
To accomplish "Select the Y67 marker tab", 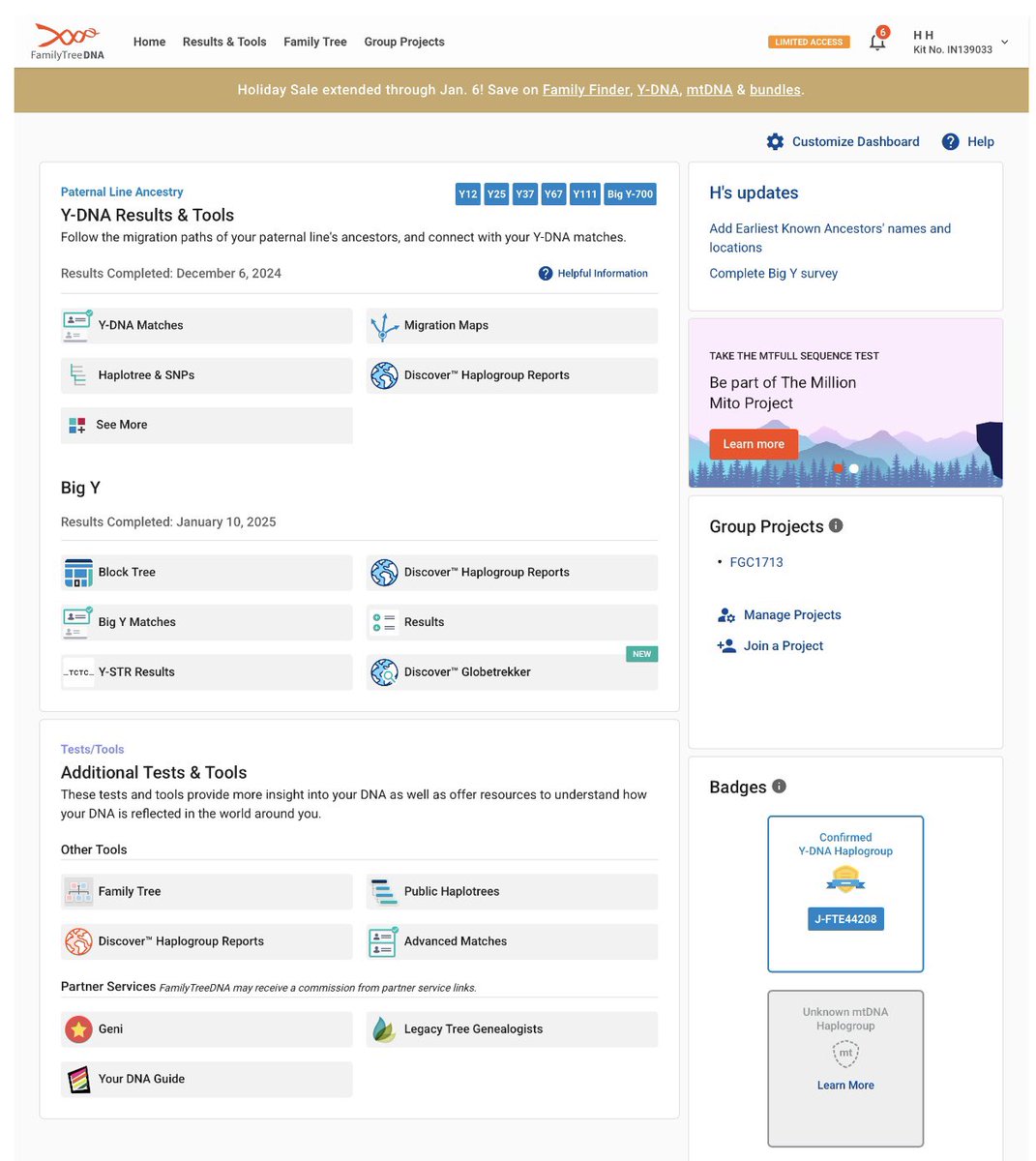I will (553, 193).
